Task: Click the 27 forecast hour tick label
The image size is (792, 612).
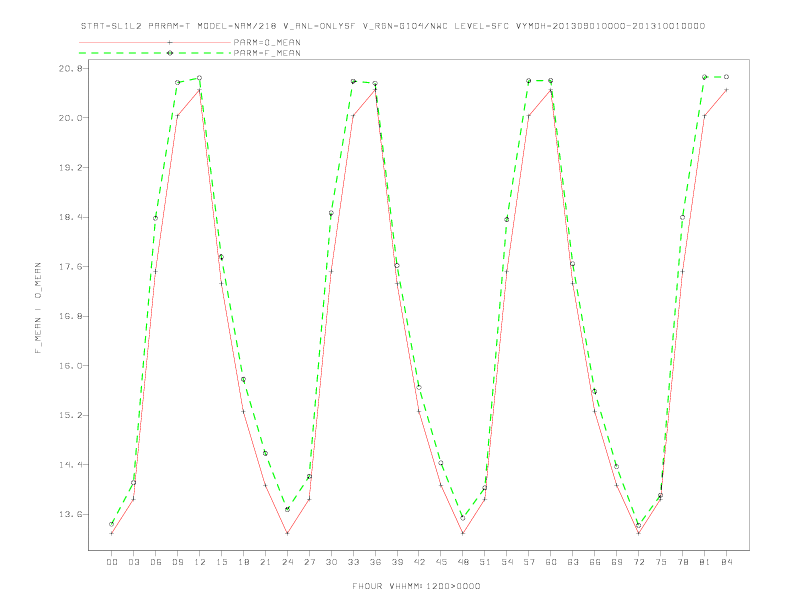Action: [309, 562]
